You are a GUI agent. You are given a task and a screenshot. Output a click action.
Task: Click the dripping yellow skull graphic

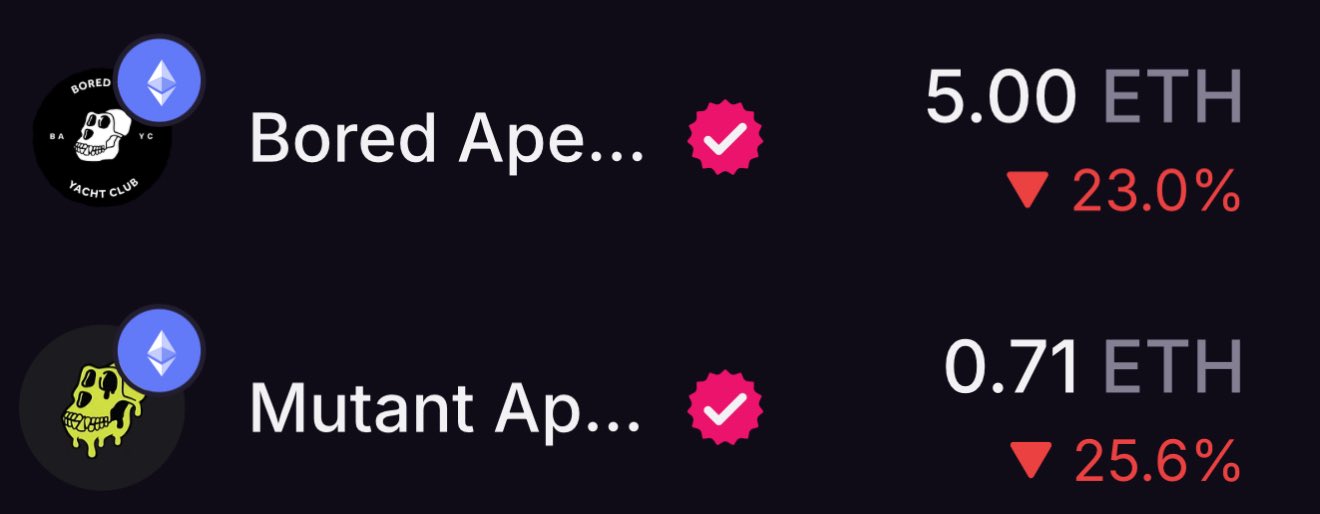click(101, 408)
